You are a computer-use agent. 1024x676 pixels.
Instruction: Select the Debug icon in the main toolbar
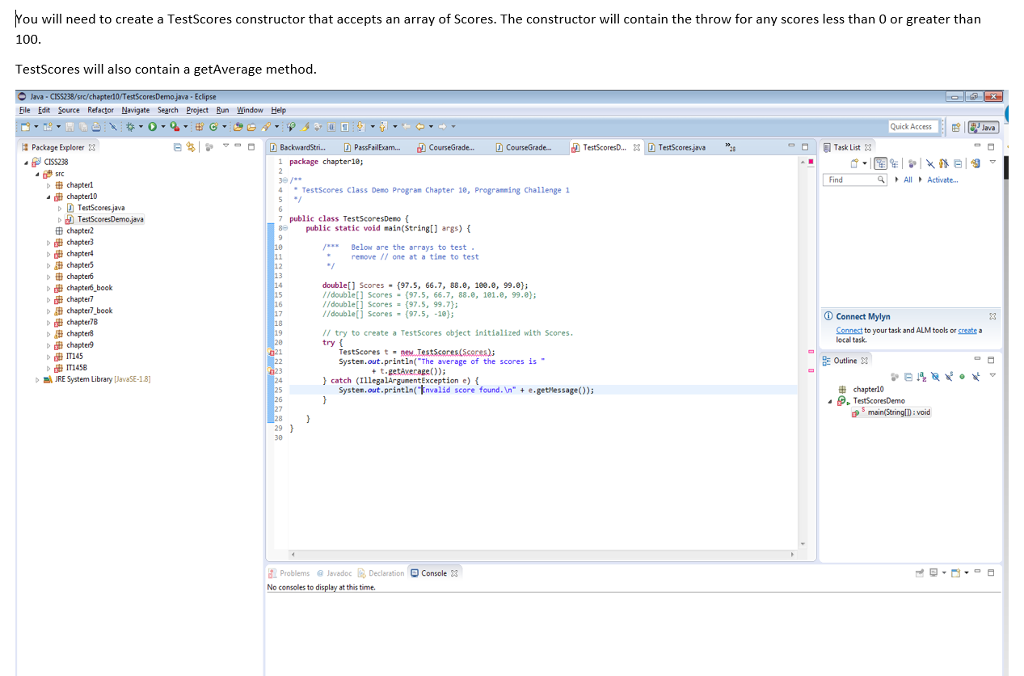point(131,126)
